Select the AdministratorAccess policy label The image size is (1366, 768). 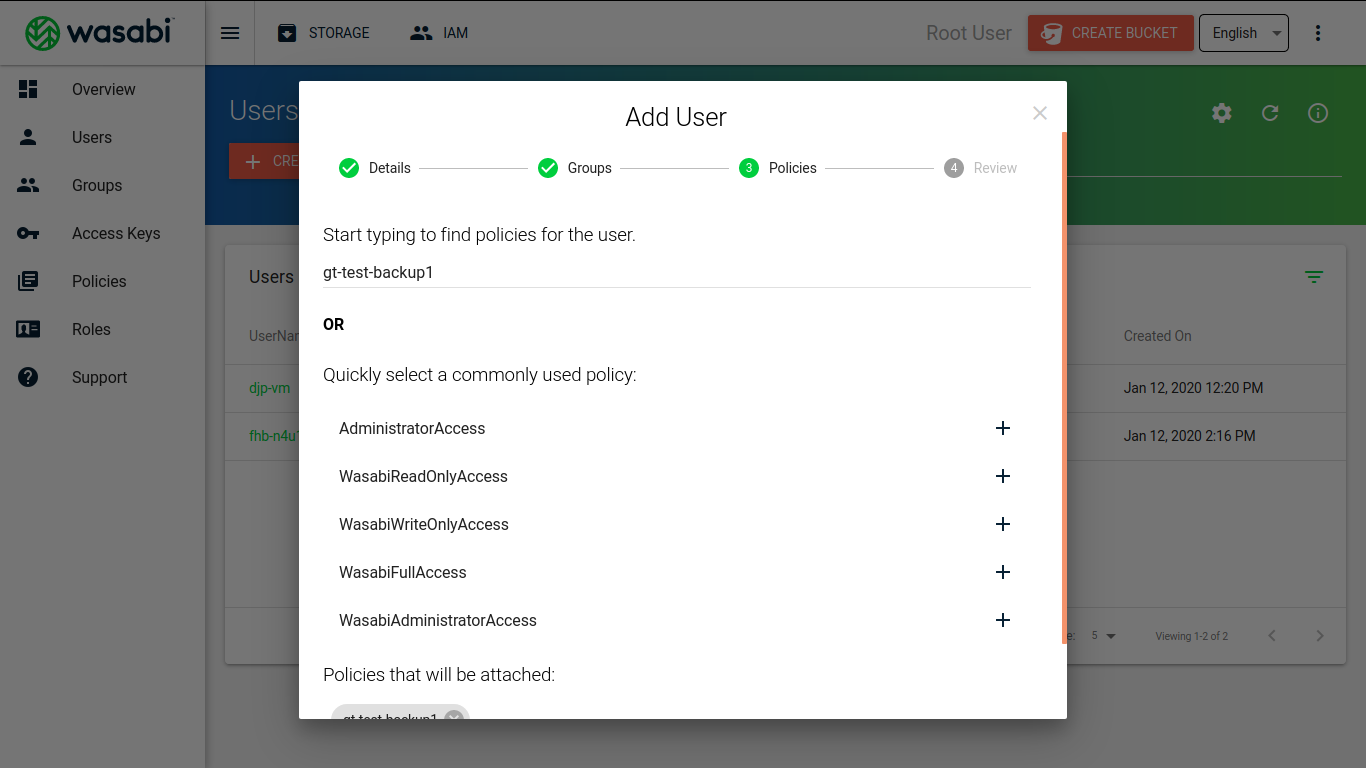(412, 428)
